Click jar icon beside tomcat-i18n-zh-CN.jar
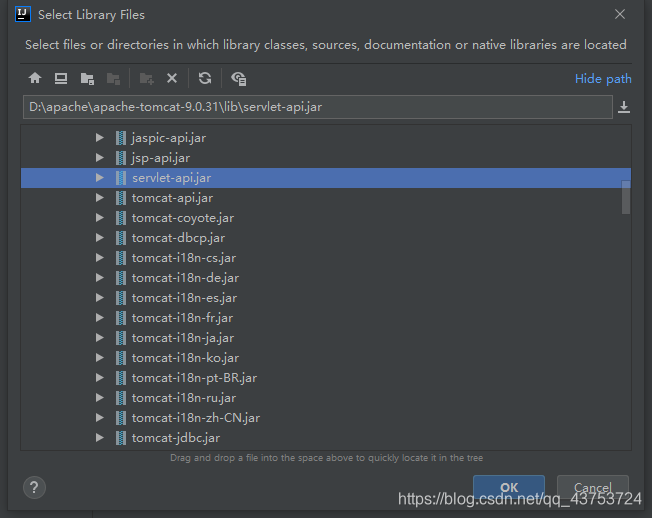The height and width of the screenshot is (518, 652). (x=121, y=417)
